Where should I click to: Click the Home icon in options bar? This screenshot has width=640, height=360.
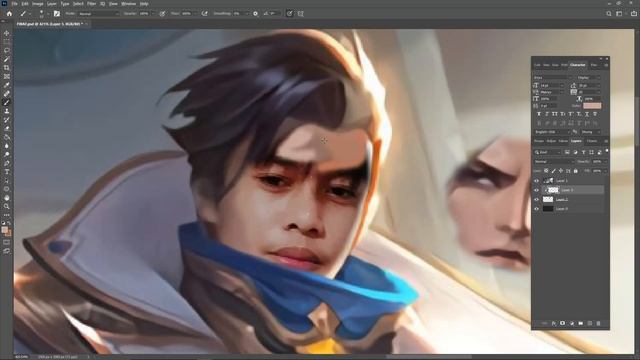point(9,13)
